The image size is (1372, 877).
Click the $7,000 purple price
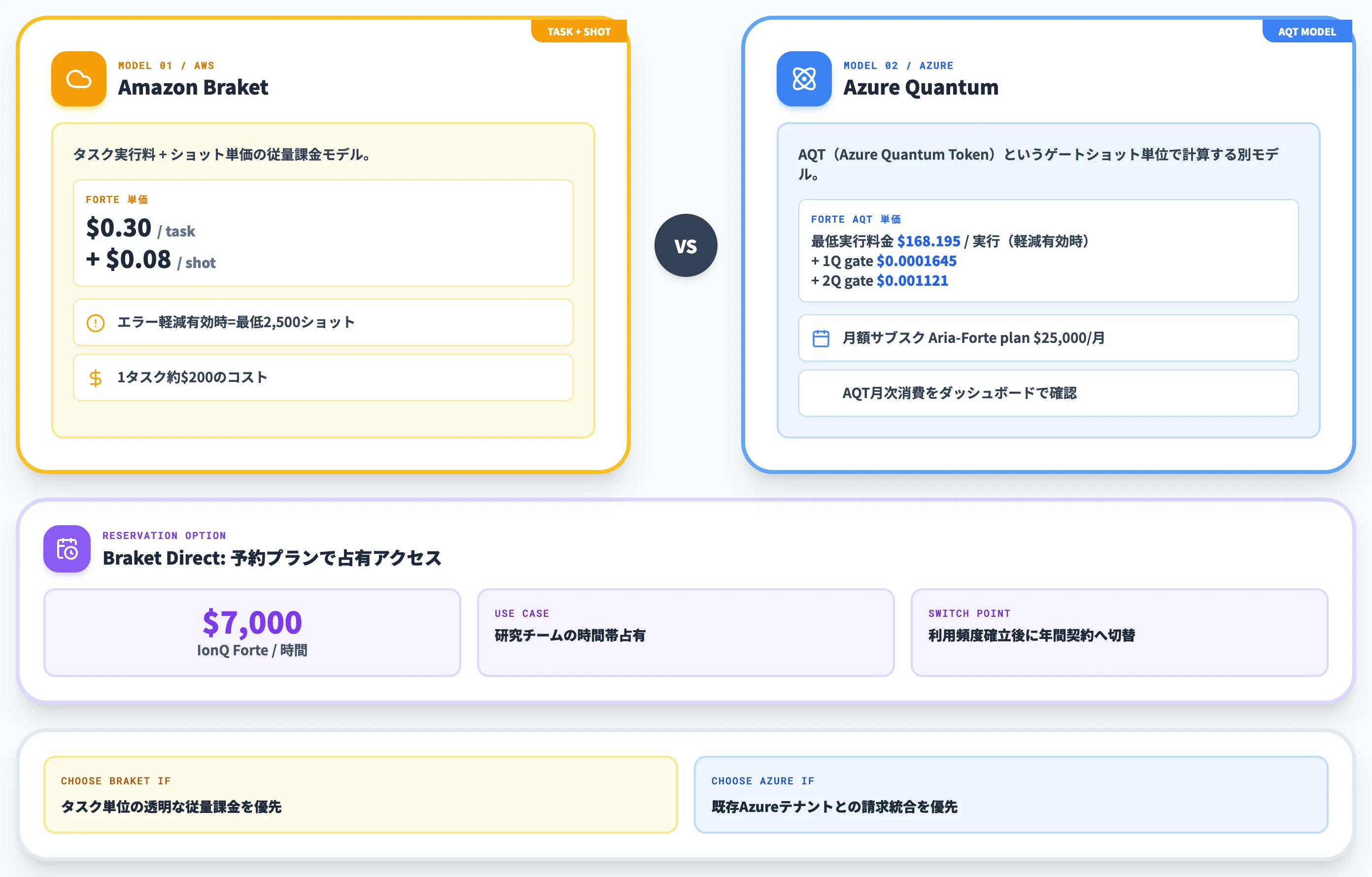click(x=252, y=622)
